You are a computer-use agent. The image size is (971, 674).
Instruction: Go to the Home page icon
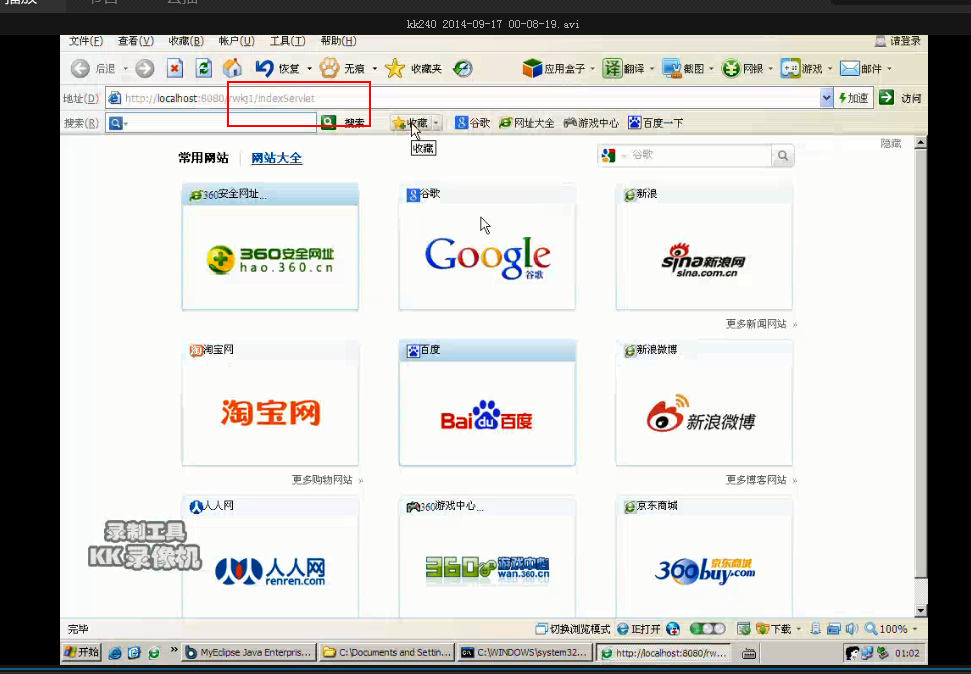(232, 68)
